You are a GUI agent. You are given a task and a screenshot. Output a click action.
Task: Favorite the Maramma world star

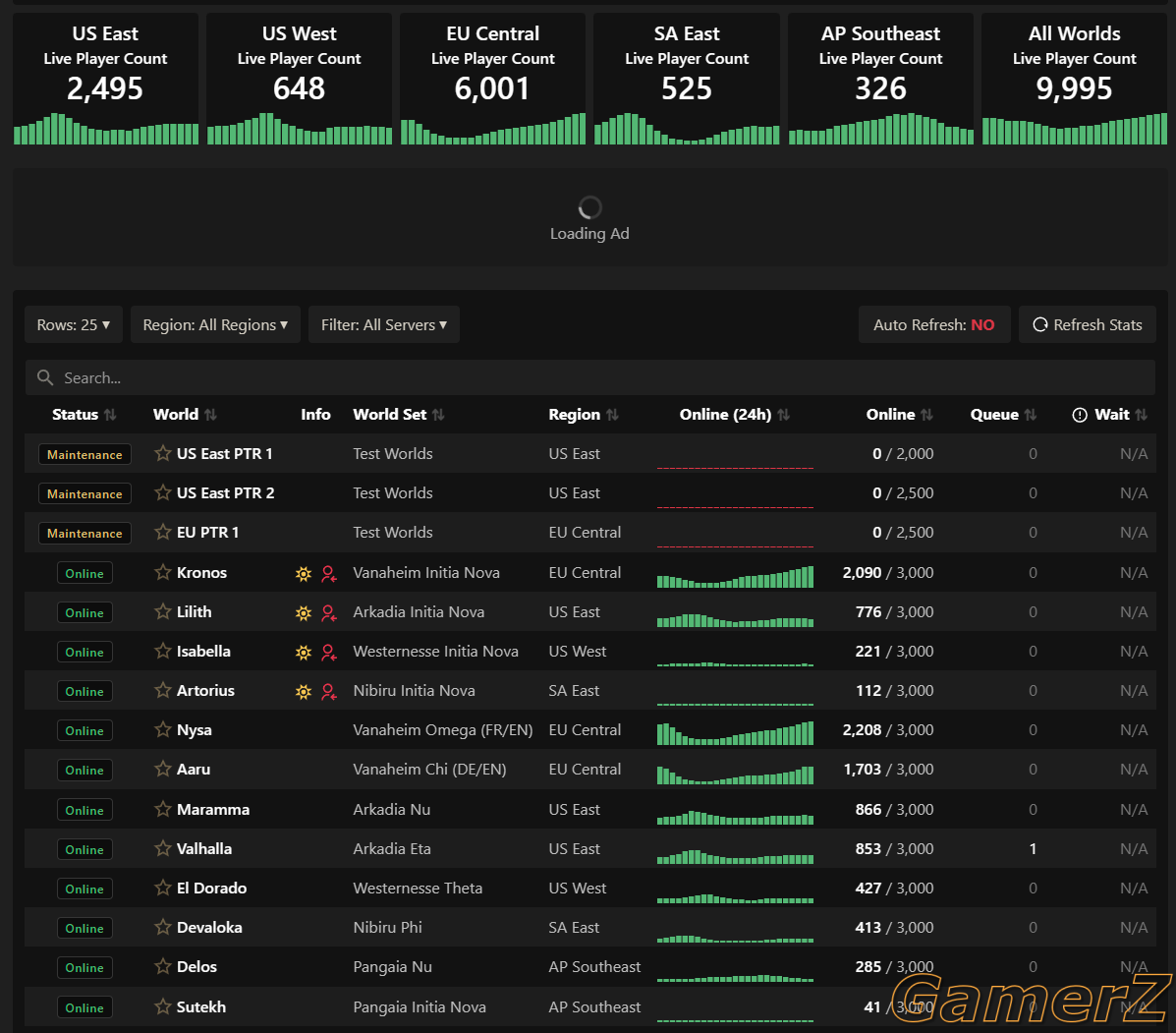[163, 809]
